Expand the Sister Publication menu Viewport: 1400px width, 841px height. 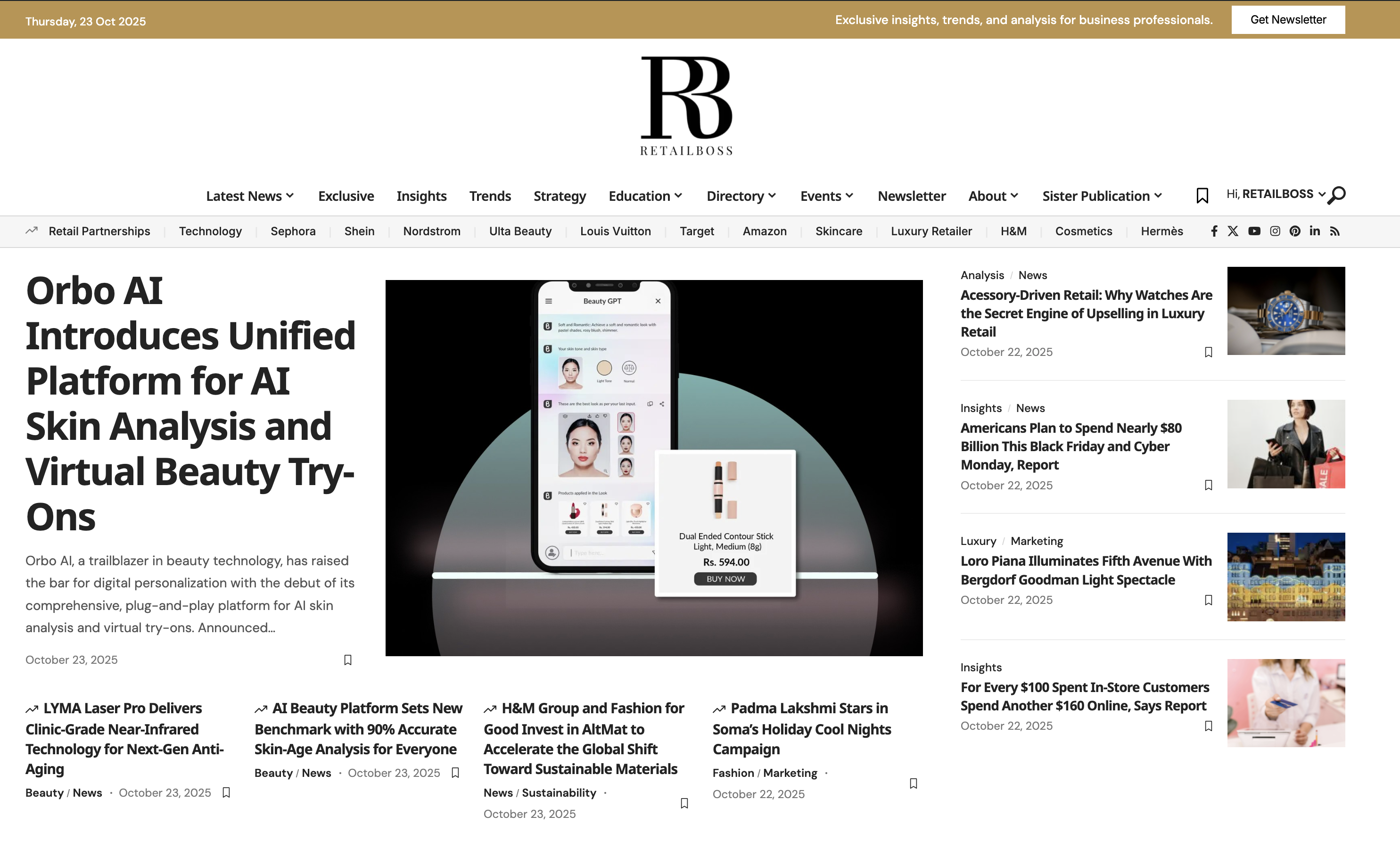coord(1102,196)
